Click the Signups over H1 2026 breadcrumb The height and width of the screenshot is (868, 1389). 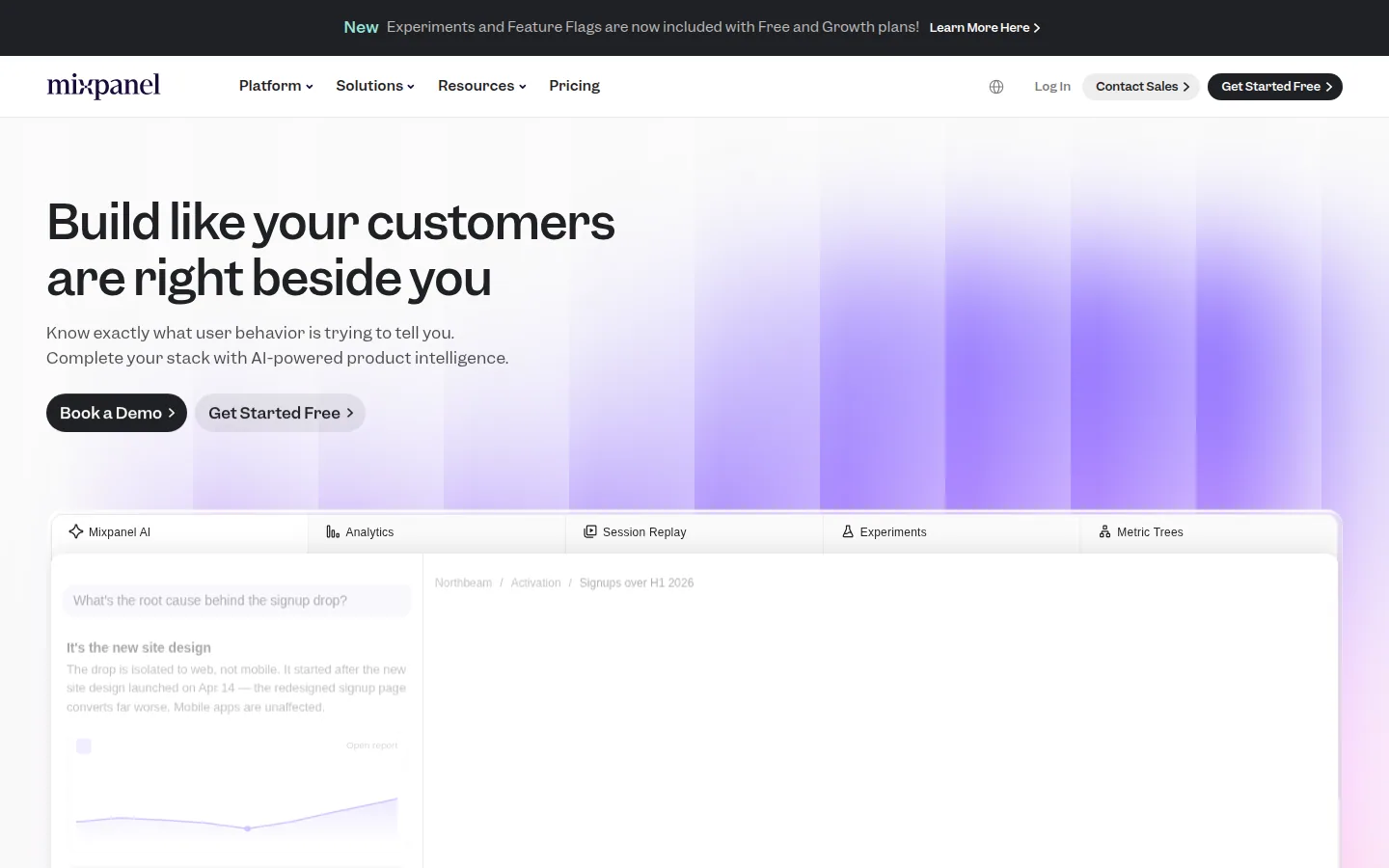(637, 583)
